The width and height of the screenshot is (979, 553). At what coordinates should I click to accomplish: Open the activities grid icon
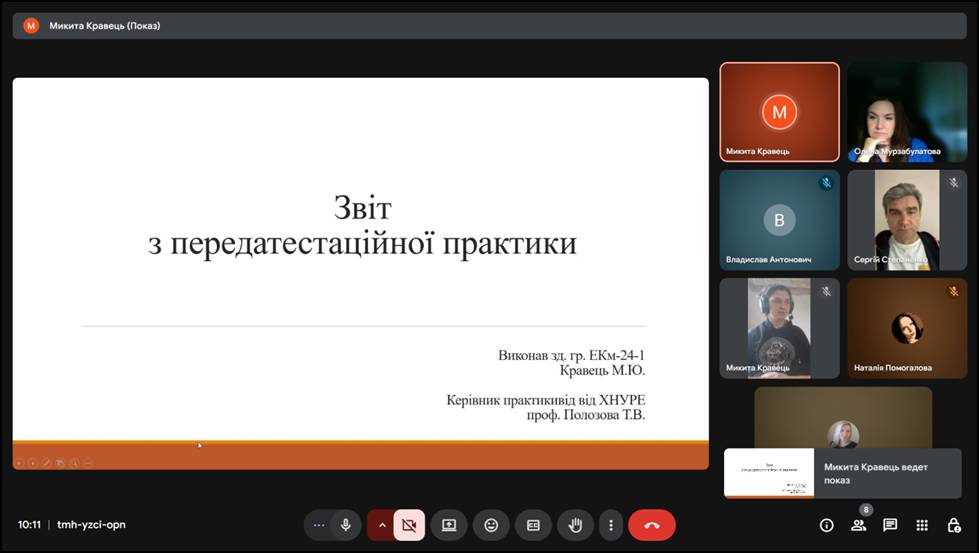[922, 525]
